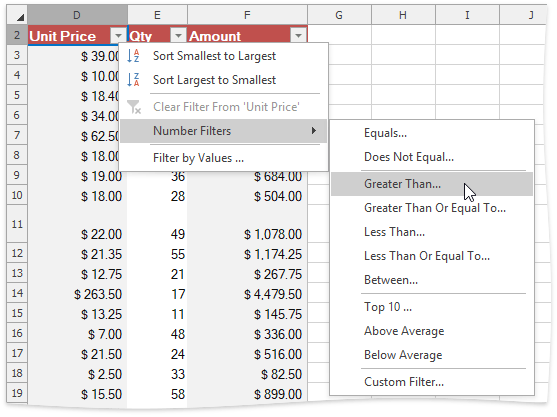Click the $ 39.00 unit price cell
This screenshot has width=557, height=417.
pos(73,56)
